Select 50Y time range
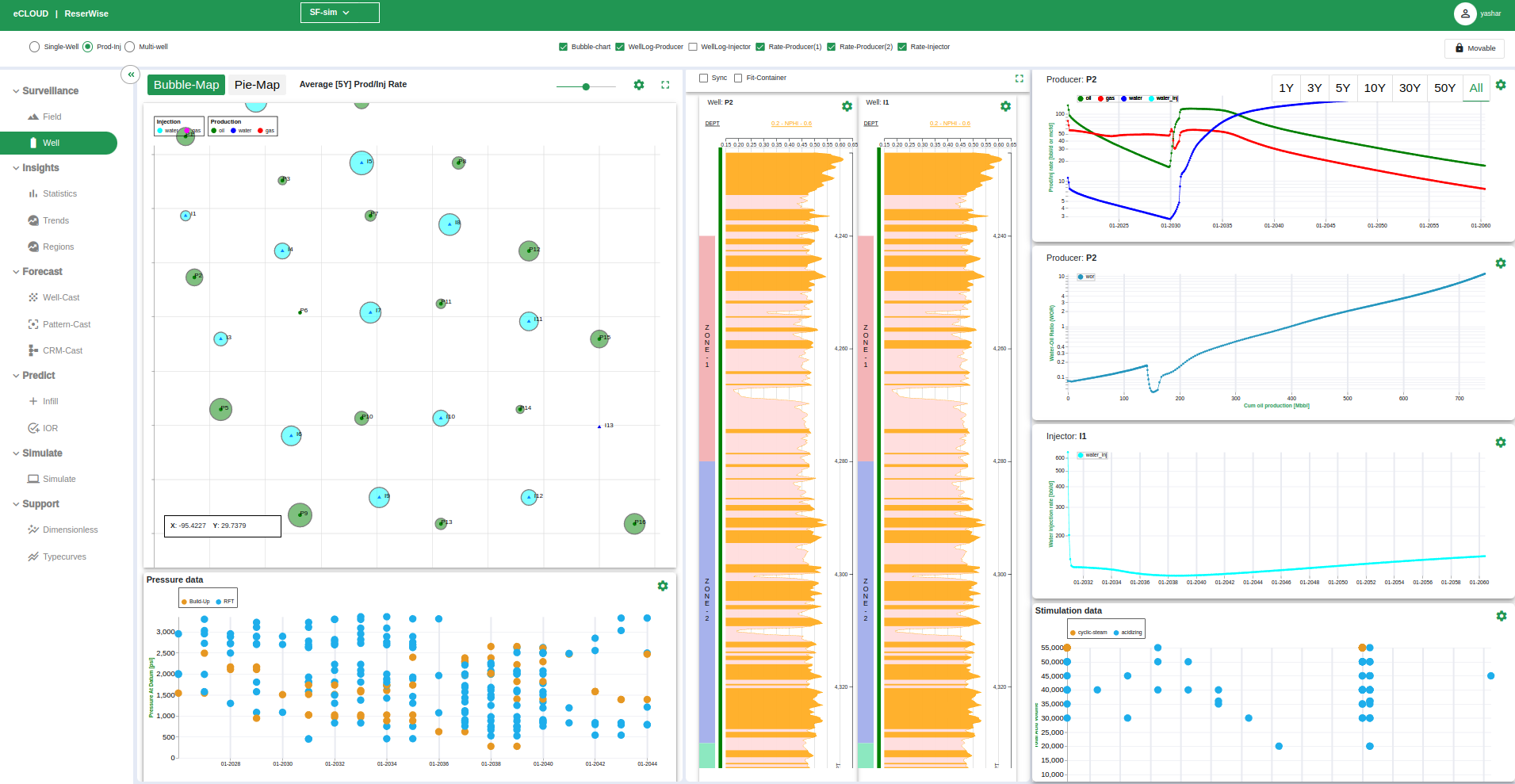 tap(1444, 88)
